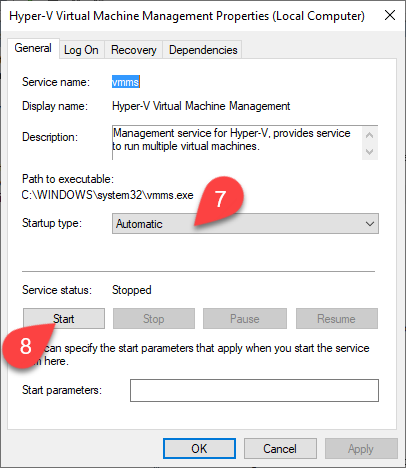Image resolution: width=406 pixels, height=468 pixels.
Task: Click the vmms.exe executable path text
Action: [x=107, y=195]
